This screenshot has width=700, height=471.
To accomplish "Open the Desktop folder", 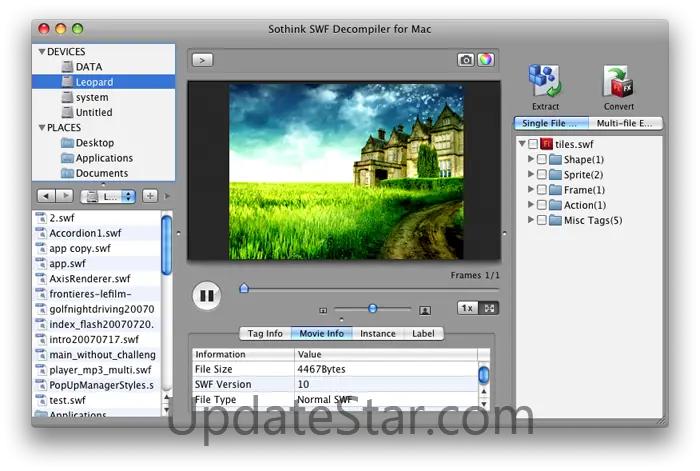I will tap(104, 143).
